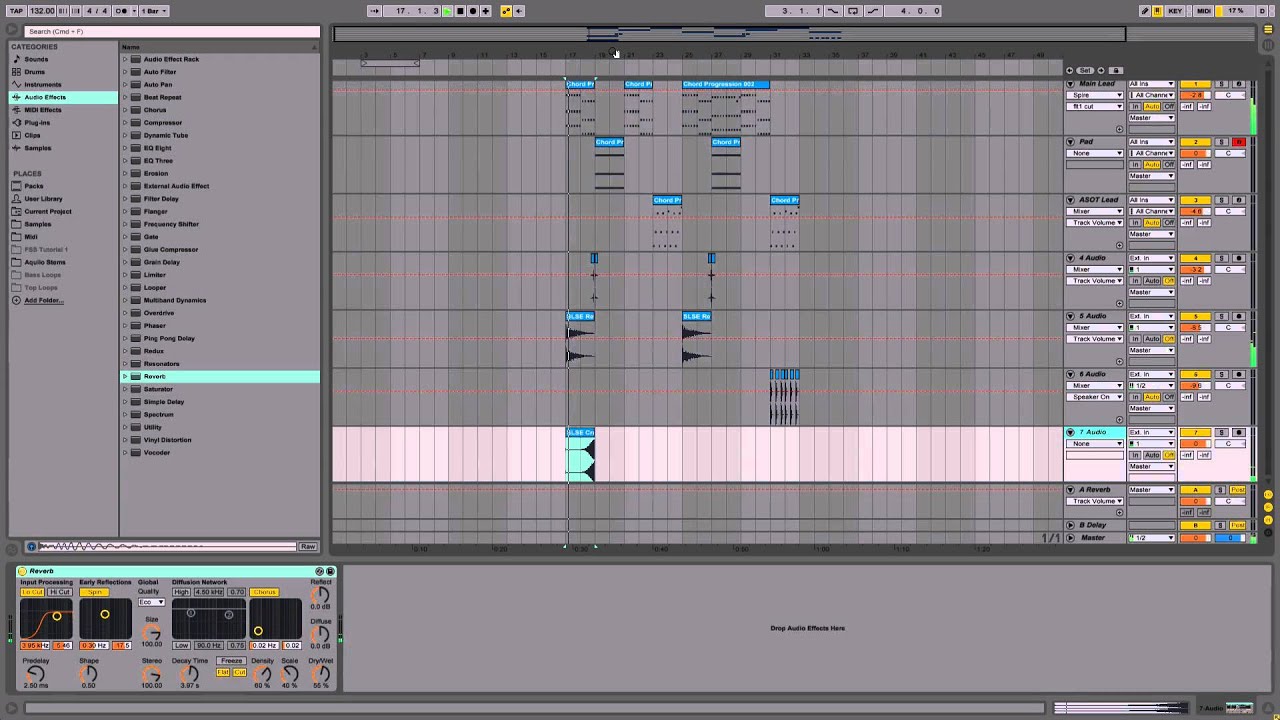Viewport: 1280px width, 720px height.
Task: Toggle the KEY map mode button
Action: pyautogui.click(x=1175, y=11)
